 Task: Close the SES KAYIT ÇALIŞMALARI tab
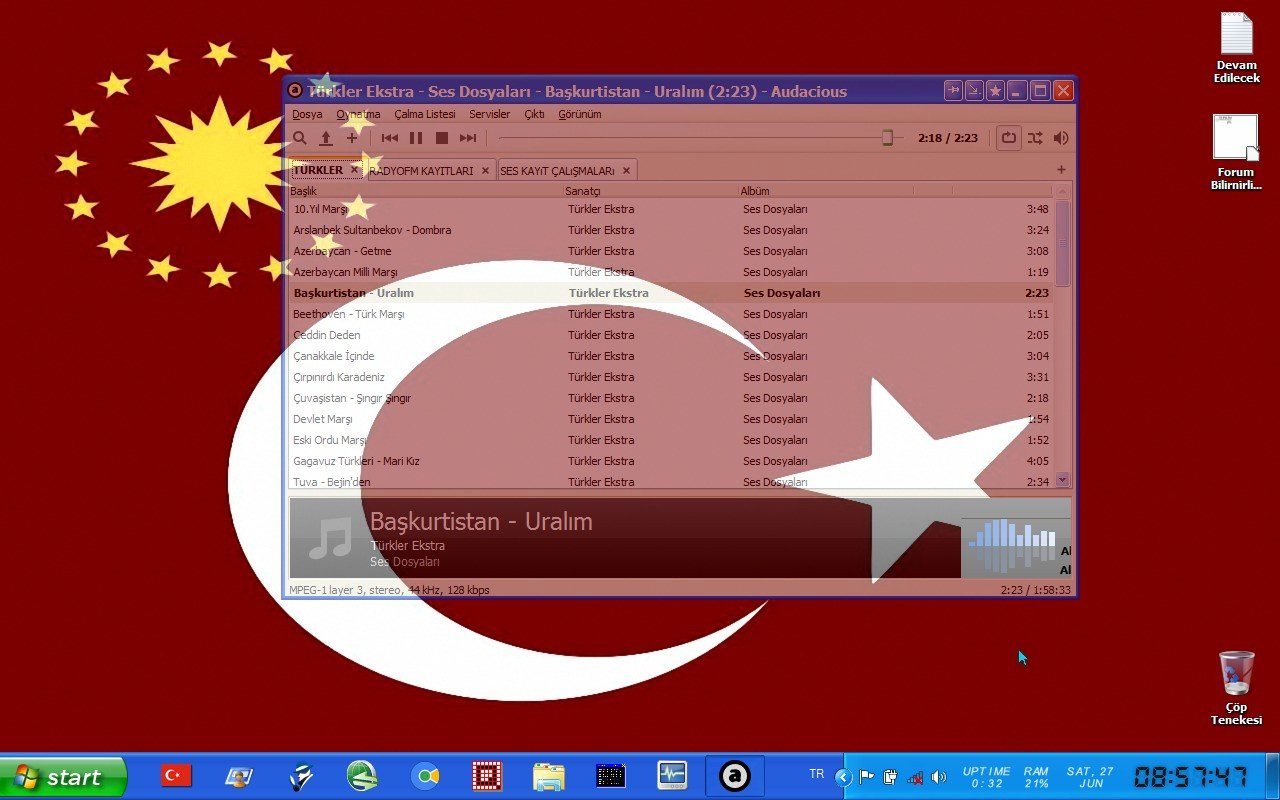tap(627, 170)
